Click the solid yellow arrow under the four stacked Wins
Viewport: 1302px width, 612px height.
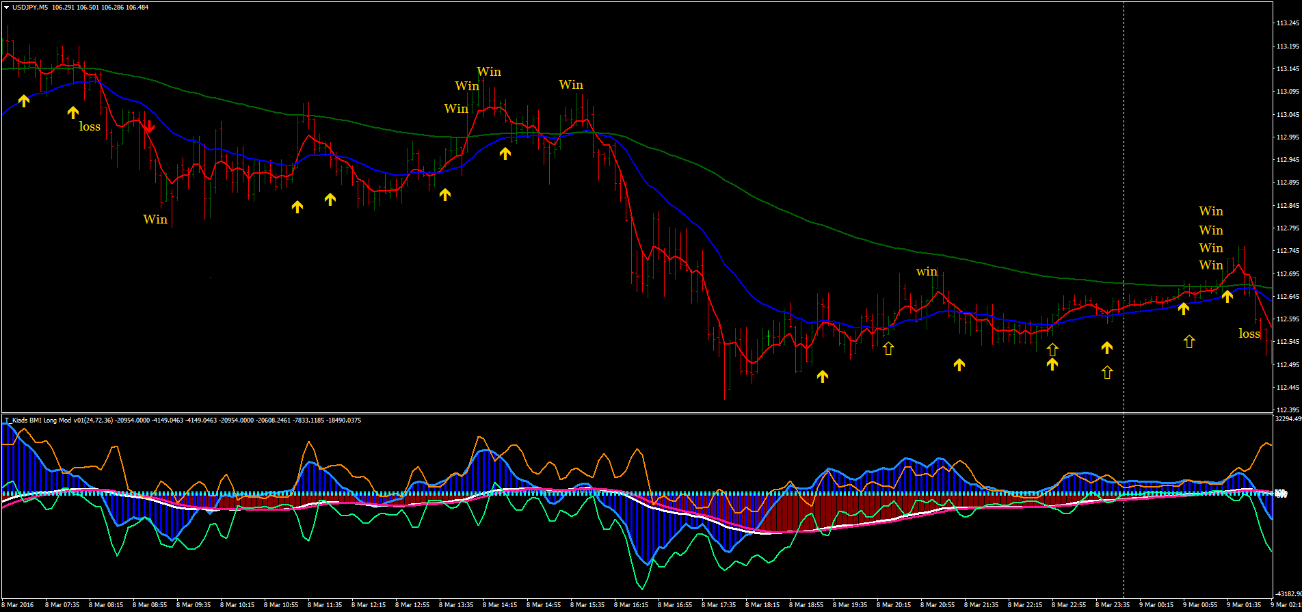tap(1227, 296)
